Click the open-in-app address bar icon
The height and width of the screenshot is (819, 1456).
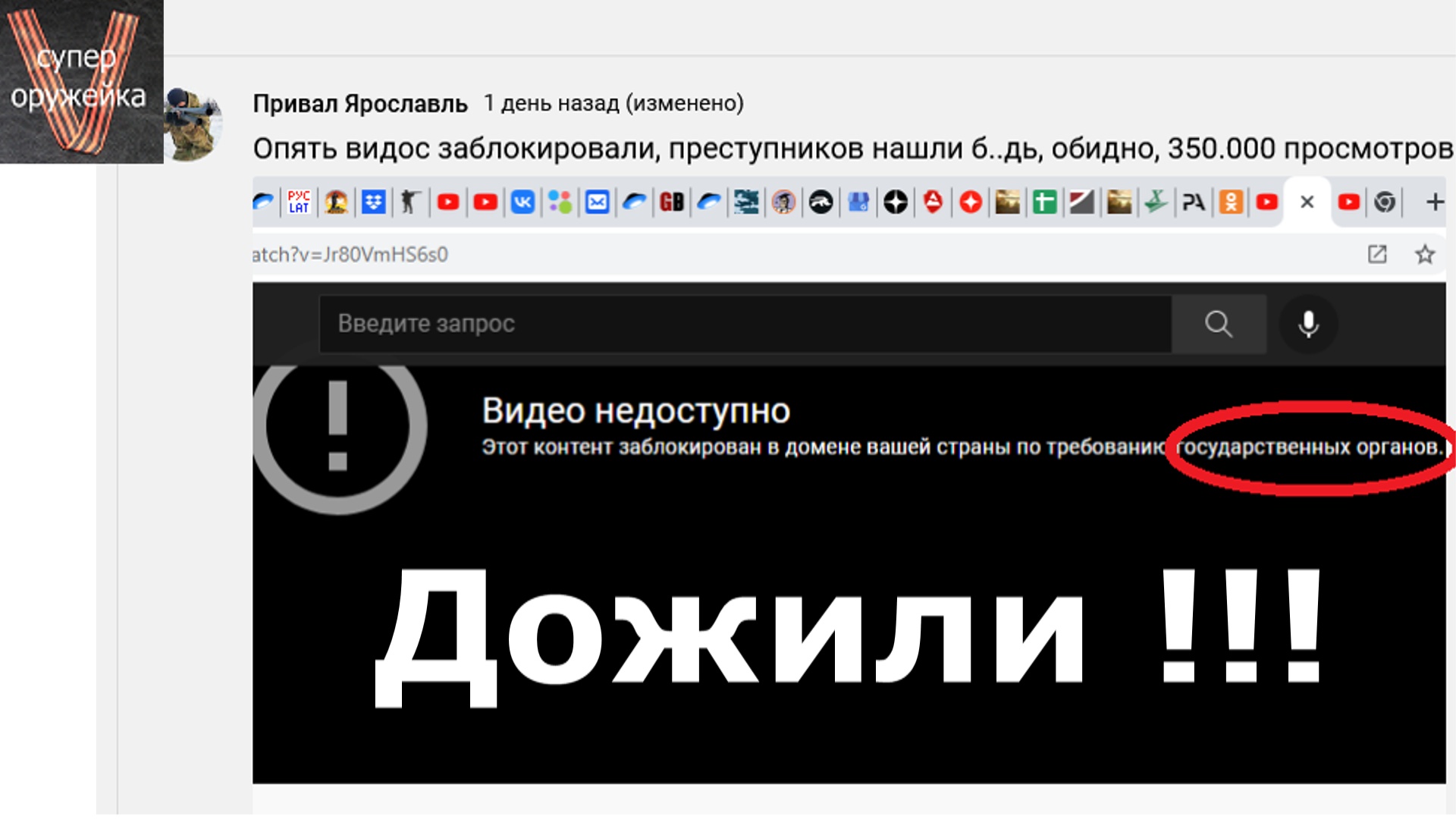point(1377,255)
